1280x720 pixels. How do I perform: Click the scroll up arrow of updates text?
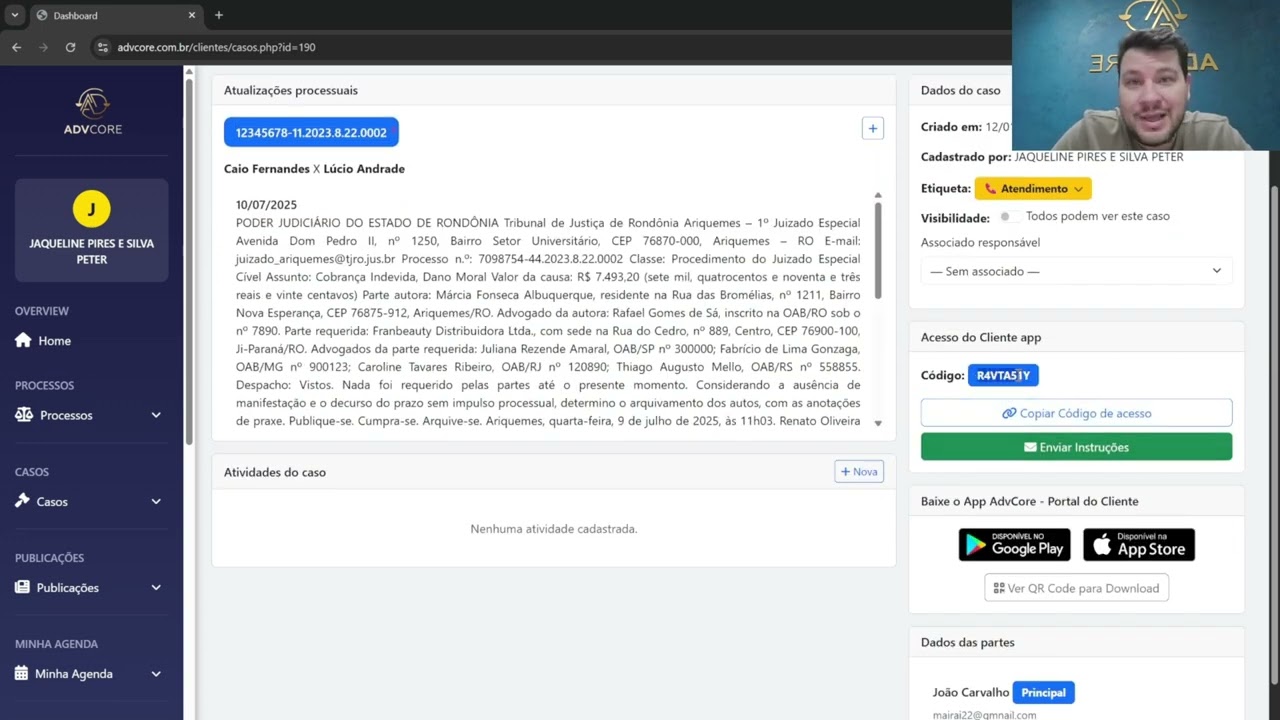click(878, 195)
